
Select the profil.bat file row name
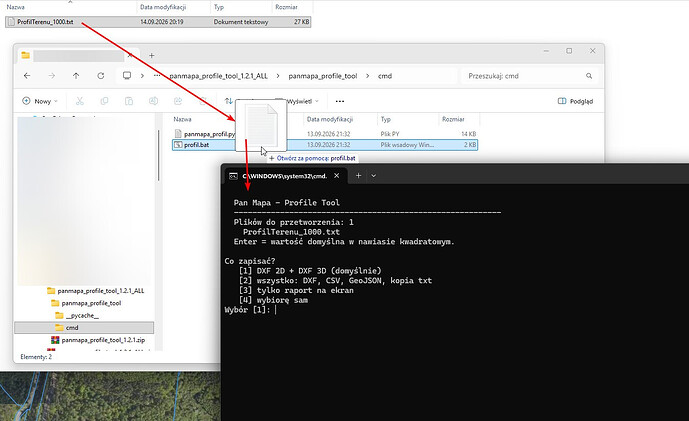196,145
